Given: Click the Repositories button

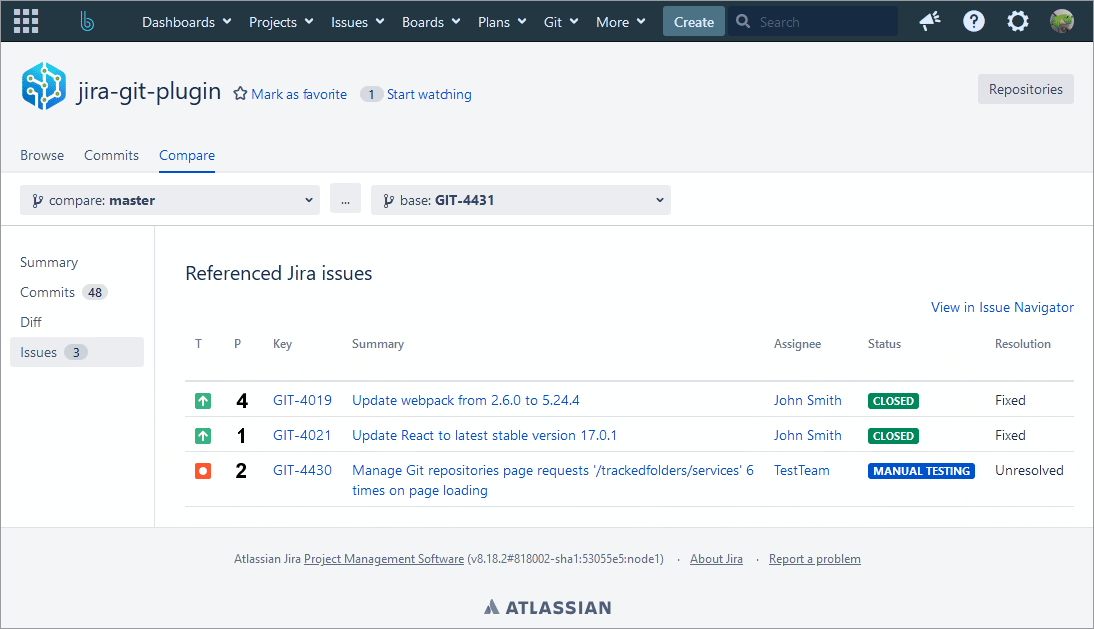Looking at the screenshot, I should (1025, 89).
